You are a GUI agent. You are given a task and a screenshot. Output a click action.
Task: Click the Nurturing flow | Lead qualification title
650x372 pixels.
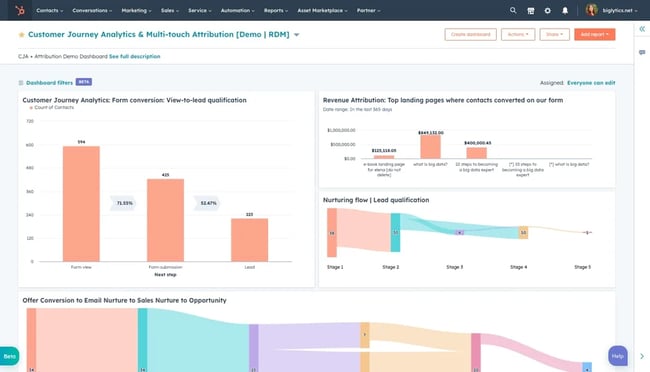[376, 200]
